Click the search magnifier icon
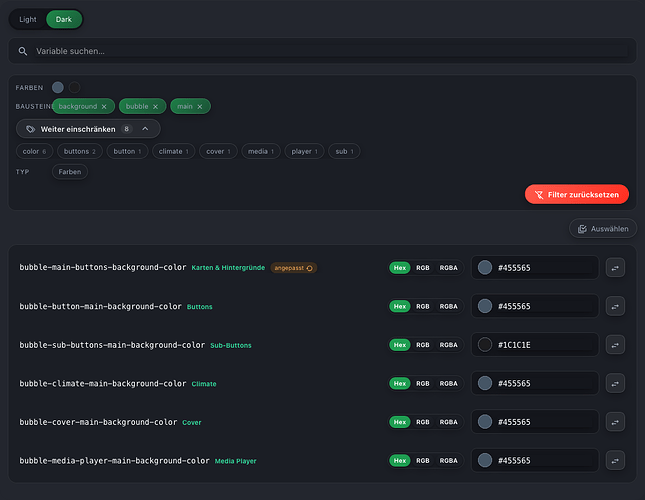The image size is (645, 500). 23,51
